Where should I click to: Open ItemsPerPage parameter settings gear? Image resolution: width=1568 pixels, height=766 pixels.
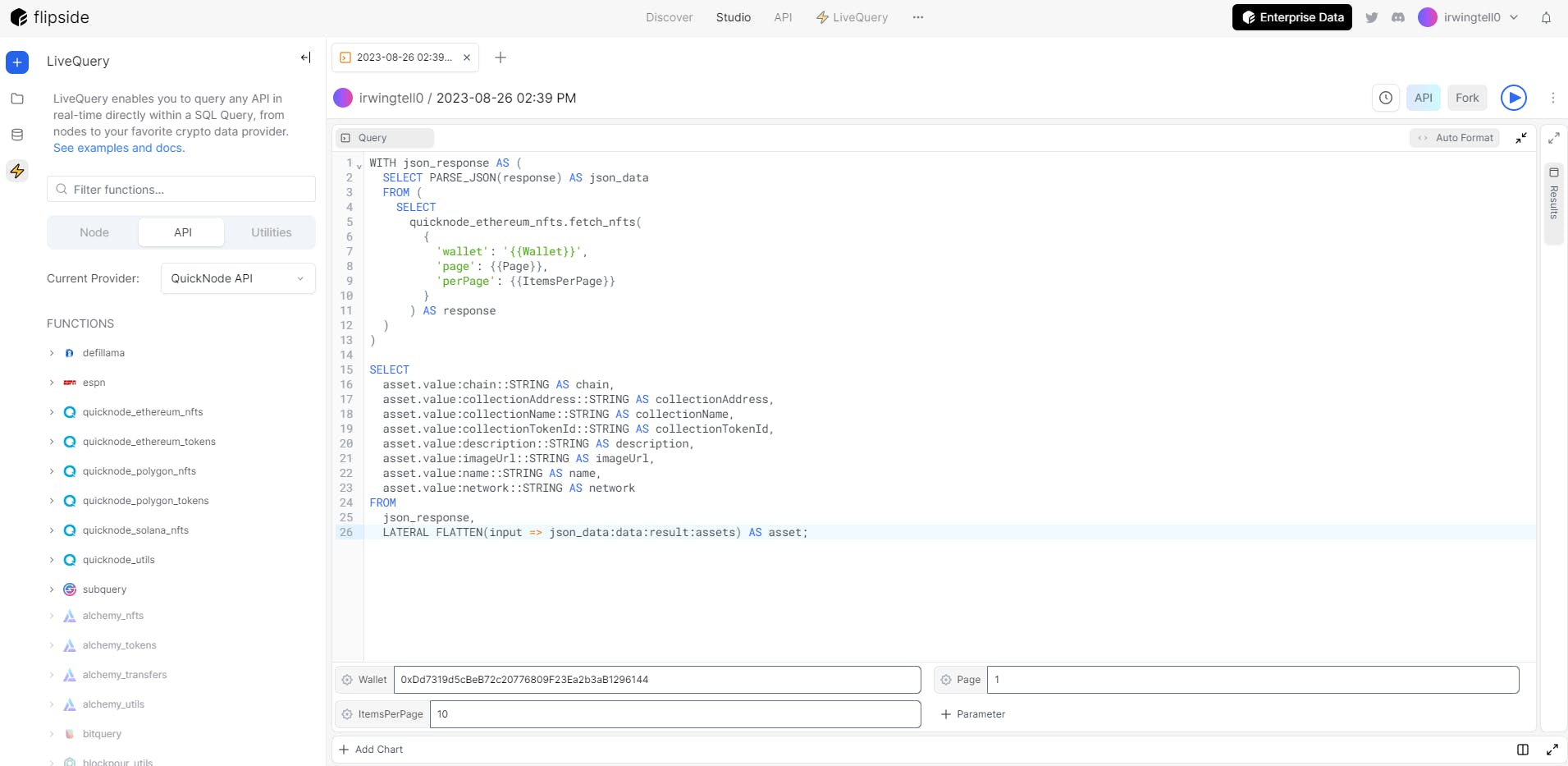(x=347, y=714)
